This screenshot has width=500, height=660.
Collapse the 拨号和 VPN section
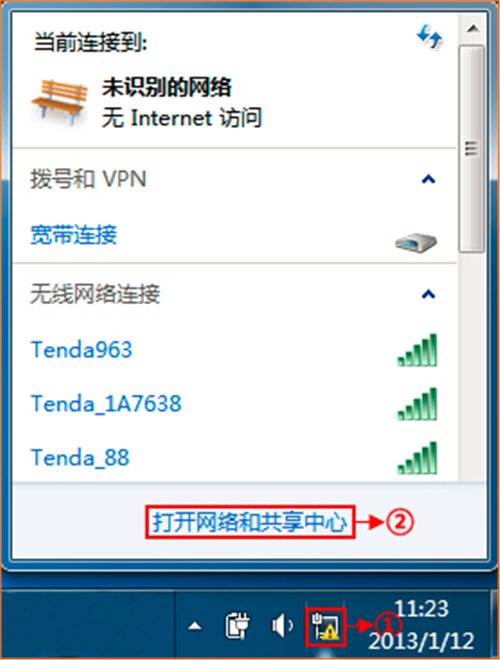428,179
